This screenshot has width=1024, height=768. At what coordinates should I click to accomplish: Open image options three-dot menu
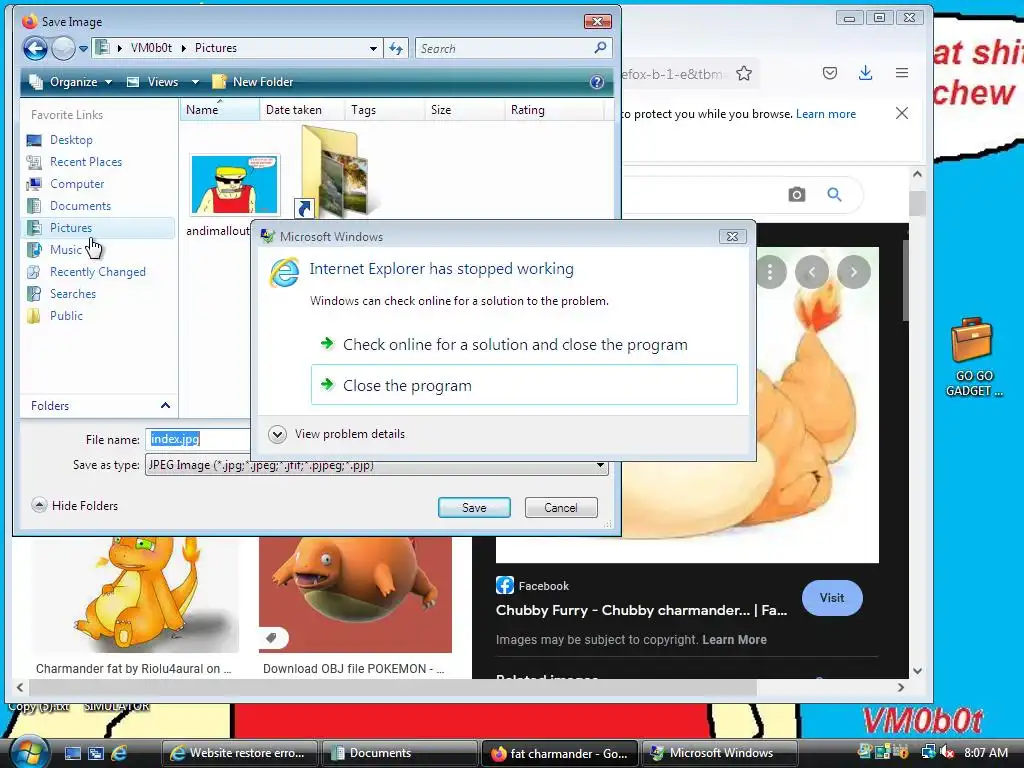(x=771, y=272)
